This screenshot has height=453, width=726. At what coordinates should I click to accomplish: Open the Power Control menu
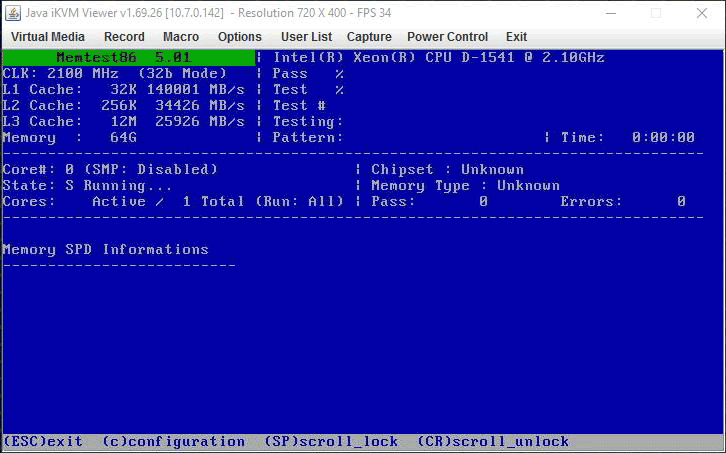[x=447, y=37]
